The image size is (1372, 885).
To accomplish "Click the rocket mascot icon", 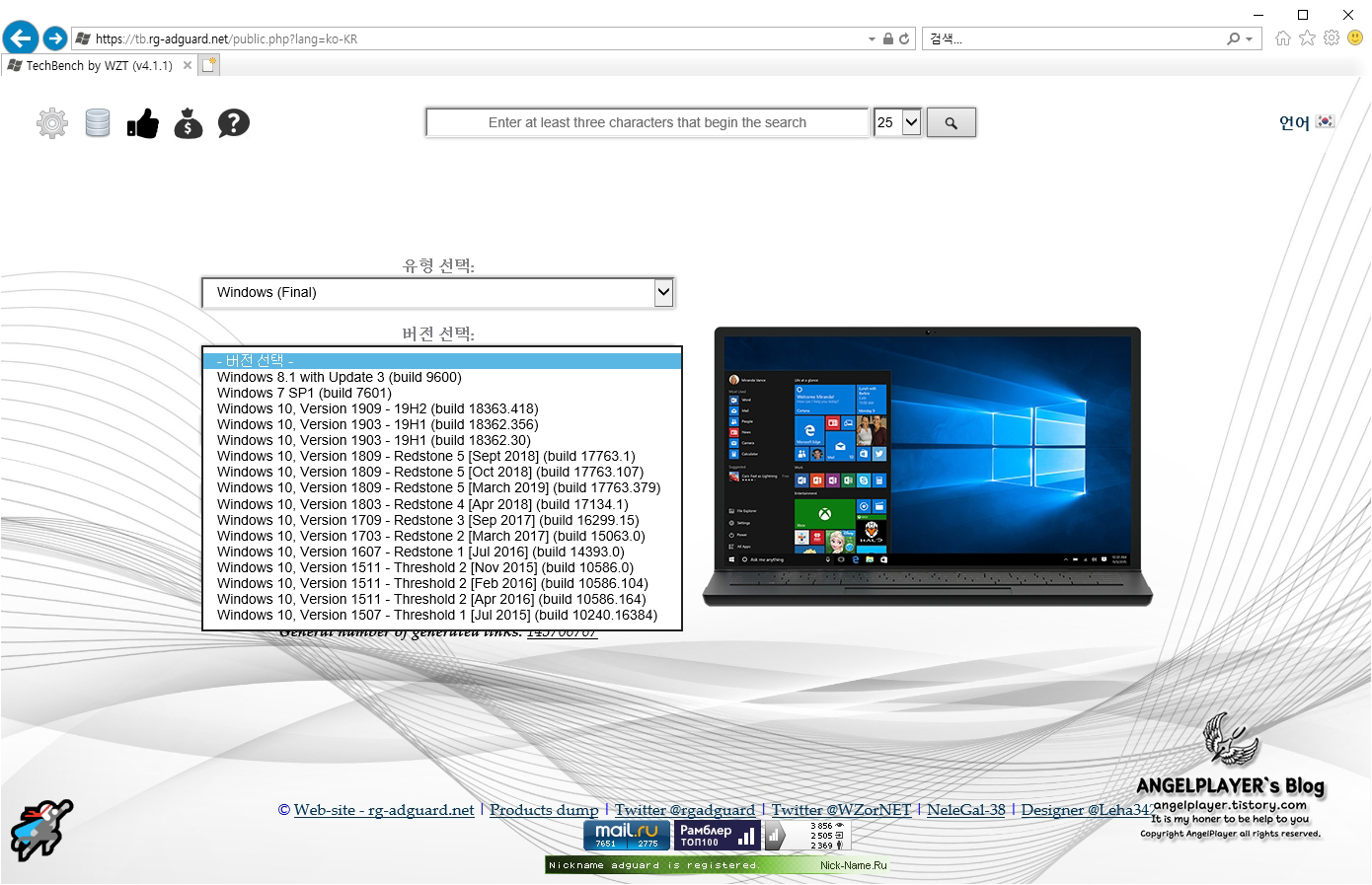I will coord(41,831).
